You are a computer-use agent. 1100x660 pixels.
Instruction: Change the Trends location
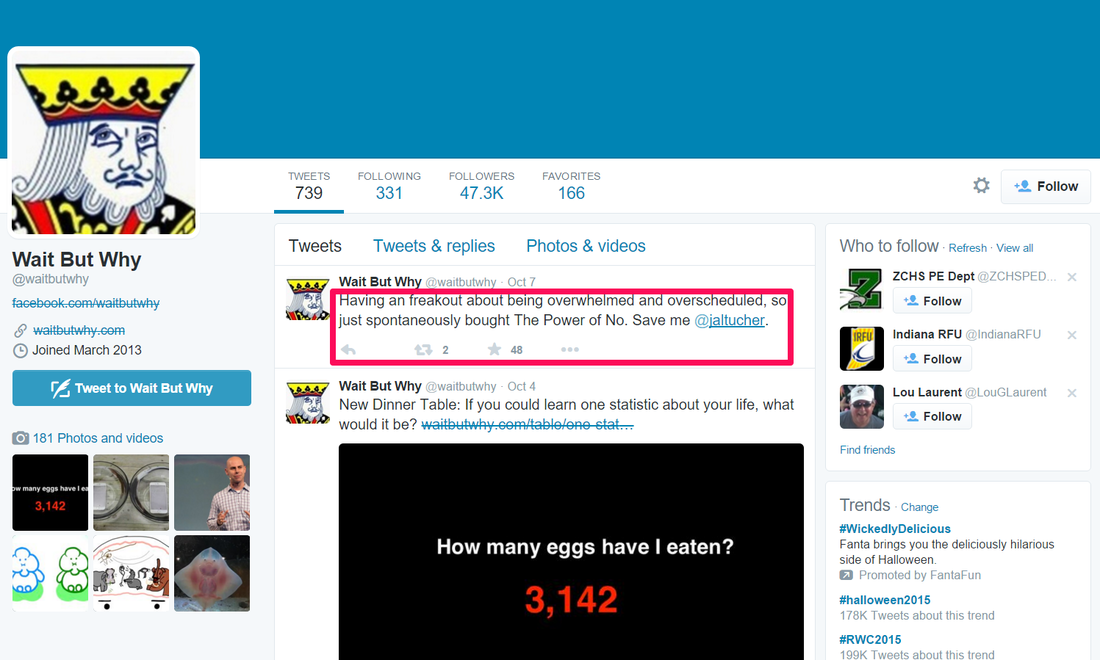coord(919,507)
